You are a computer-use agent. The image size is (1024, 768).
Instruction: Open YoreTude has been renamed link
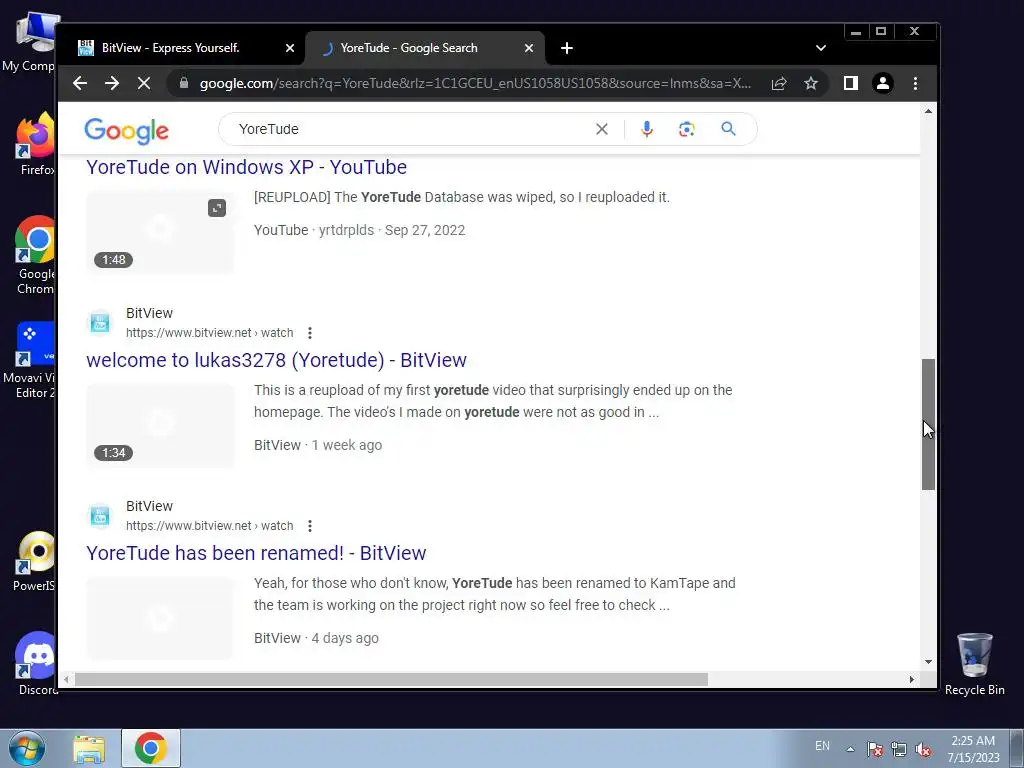[256, 553]
